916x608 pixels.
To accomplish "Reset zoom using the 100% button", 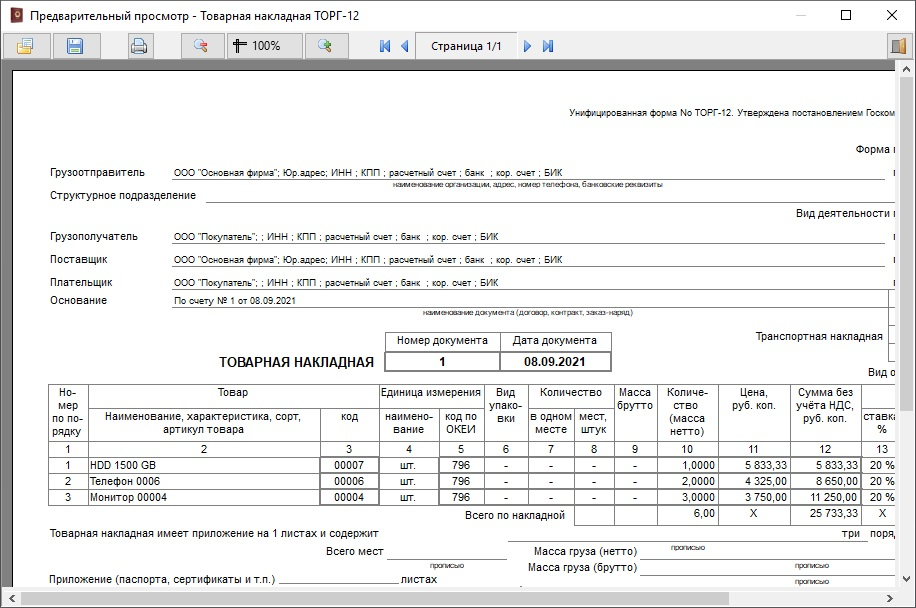I will (x=257, y=46).
